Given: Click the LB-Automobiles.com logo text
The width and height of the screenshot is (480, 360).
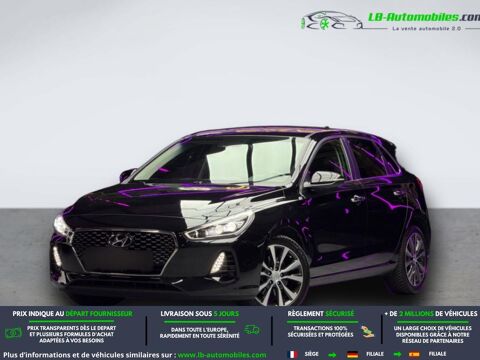Looking at the screenshot, I should point(424,17).
